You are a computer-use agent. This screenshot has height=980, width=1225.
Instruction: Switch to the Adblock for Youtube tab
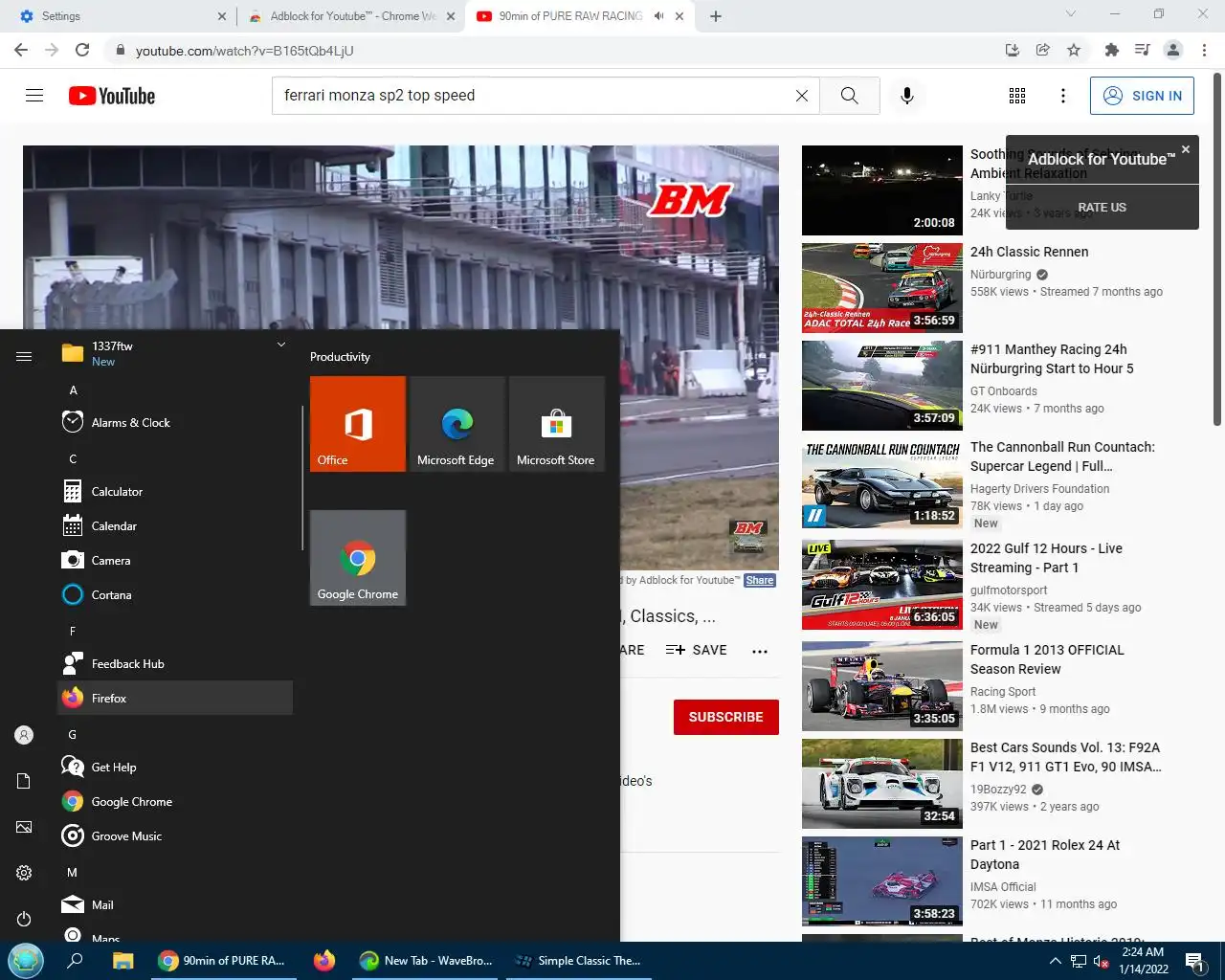pyautogui.click(x=351, y=16)
